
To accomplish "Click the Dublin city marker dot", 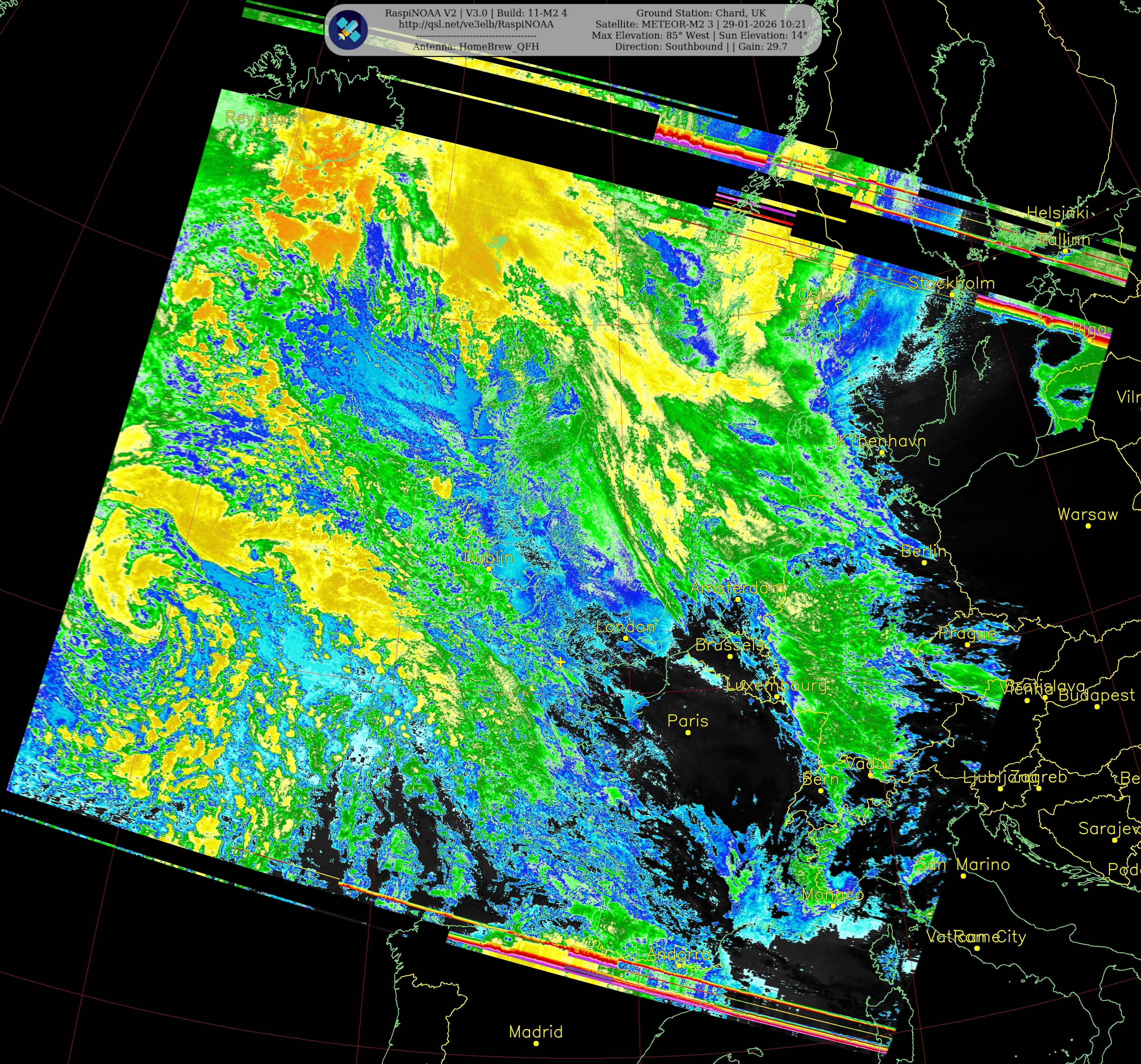I will coord(488,568).
